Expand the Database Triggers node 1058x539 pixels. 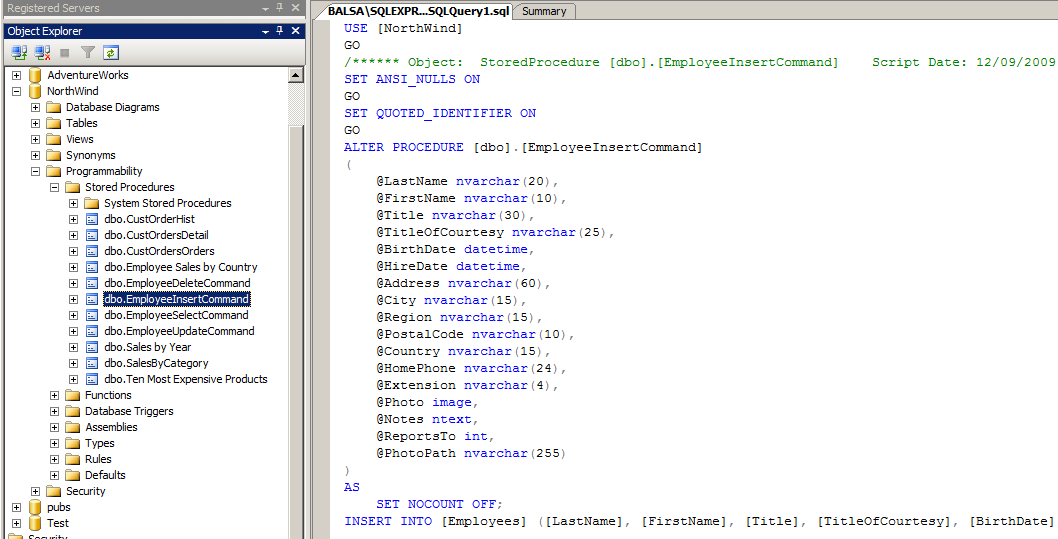pos(55,412)
